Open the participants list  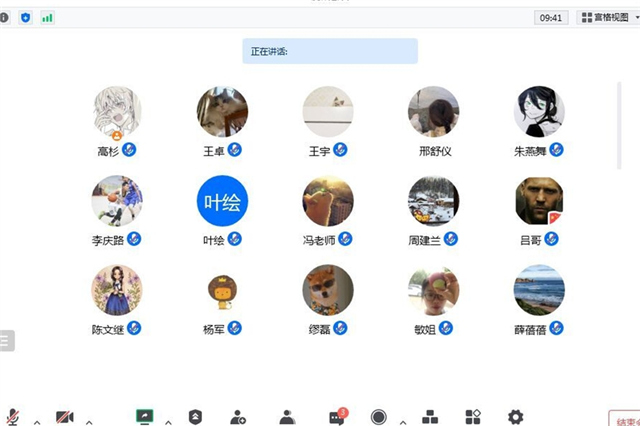coord(287,417)
